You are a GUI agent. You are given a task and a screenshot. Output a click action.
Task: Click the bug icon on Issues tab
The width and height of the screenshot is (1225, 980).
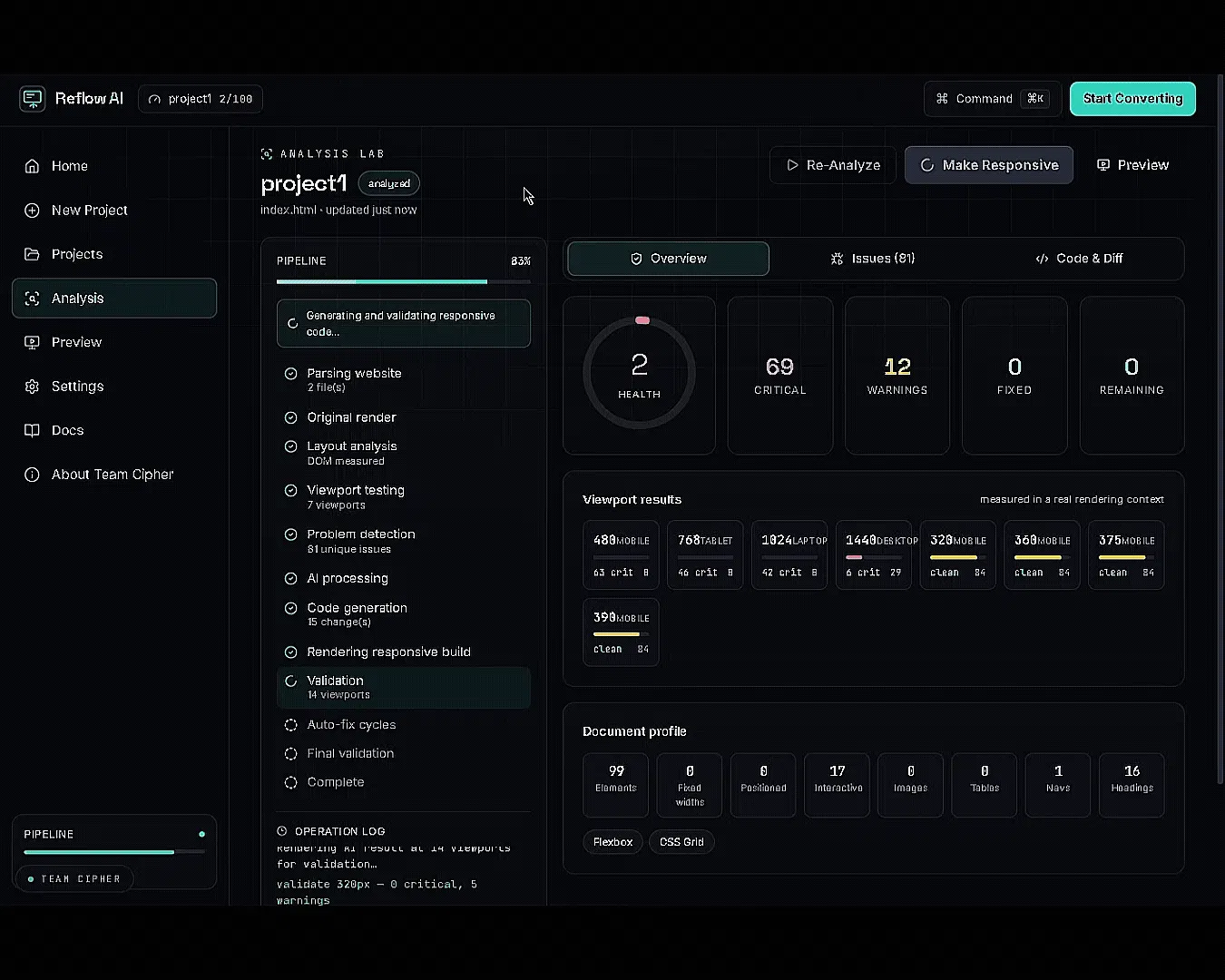pyautogui.click(x=837, y=259)
